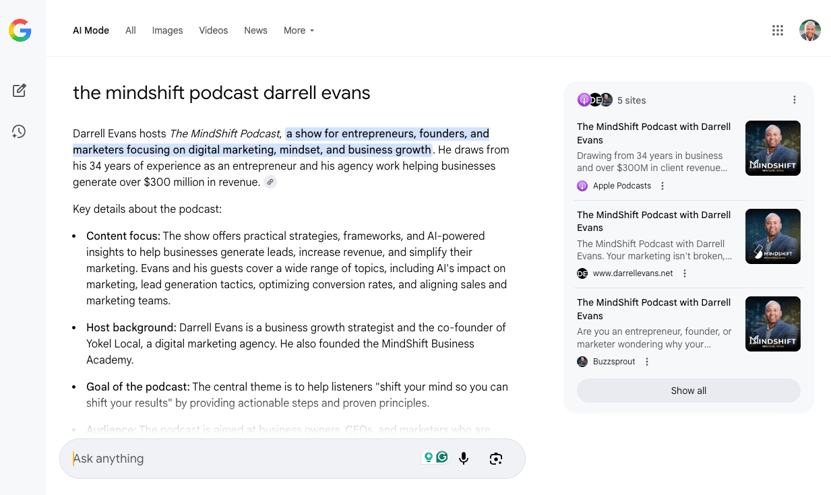831x495 pixels.
Task: Open the Buzzsprout result thumbnail
Action: pos(773,324)
